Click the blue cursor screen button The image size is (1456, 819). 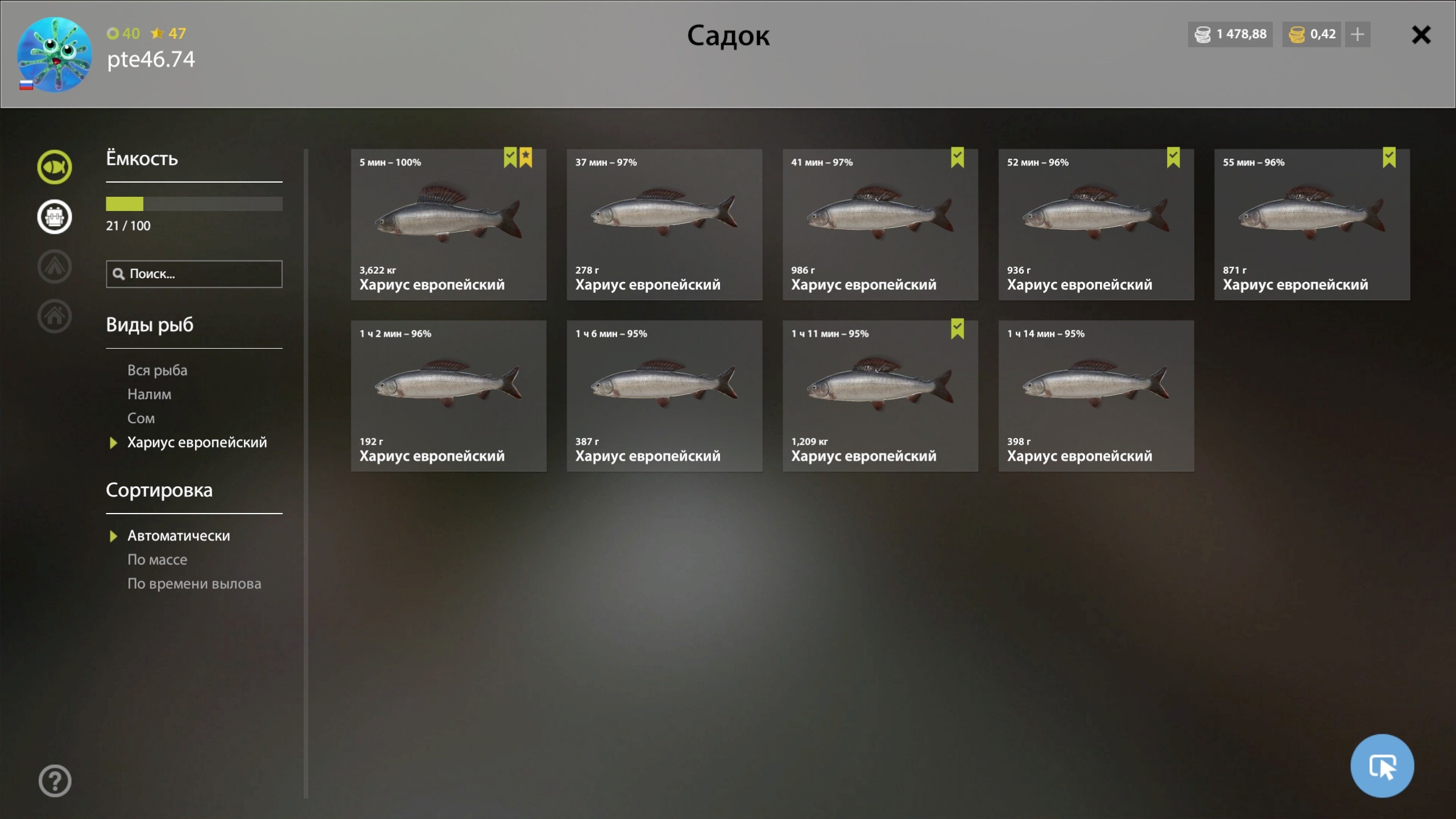click(1382, 766)
